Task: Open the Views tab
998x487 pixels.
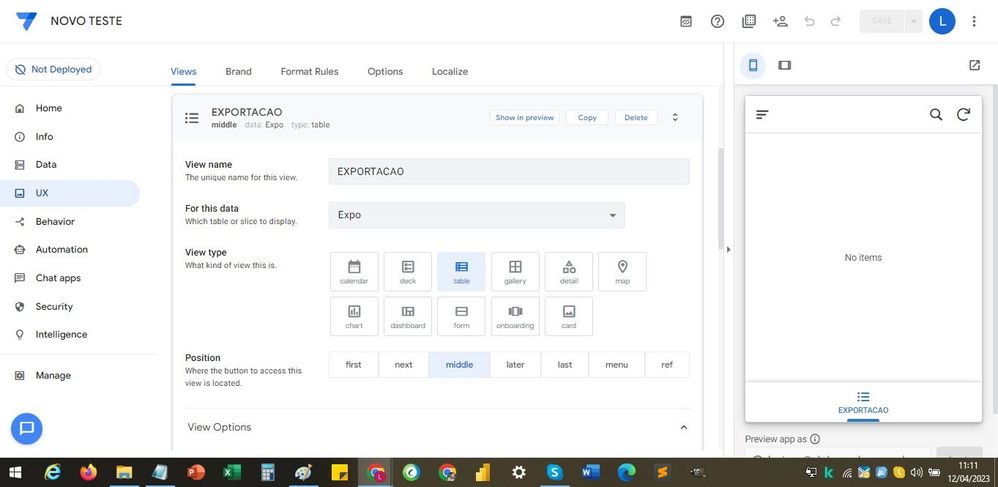Action: coord(183,71)
